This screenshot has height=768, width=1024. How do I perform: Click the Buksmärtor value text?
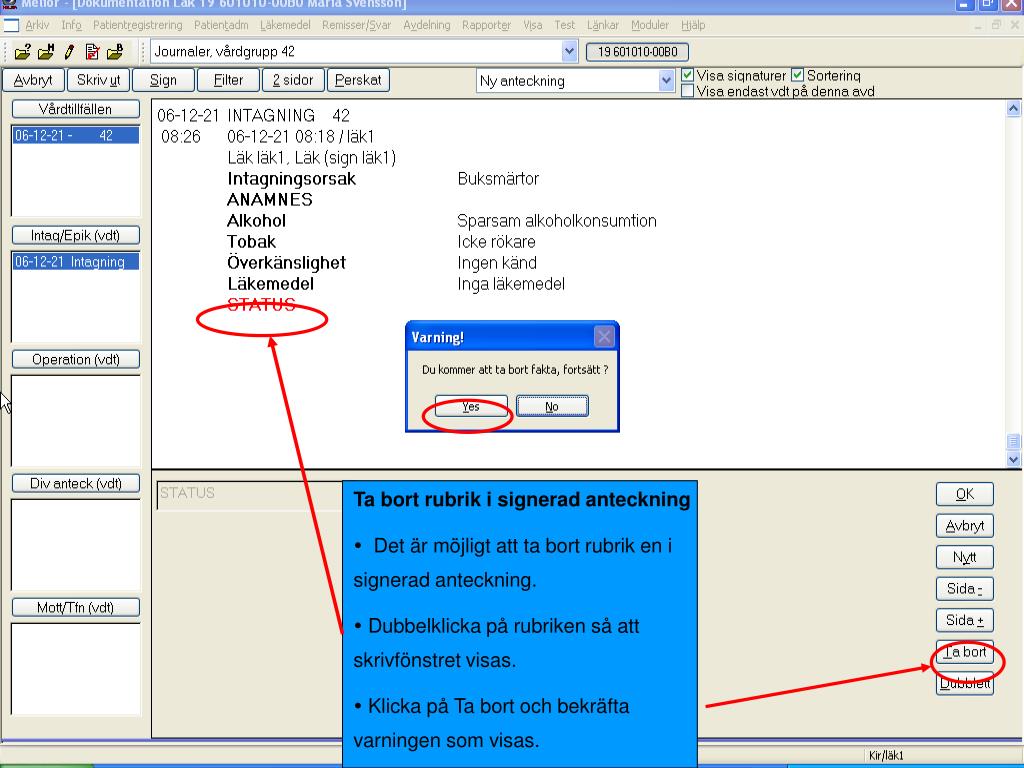pos(498,179)
